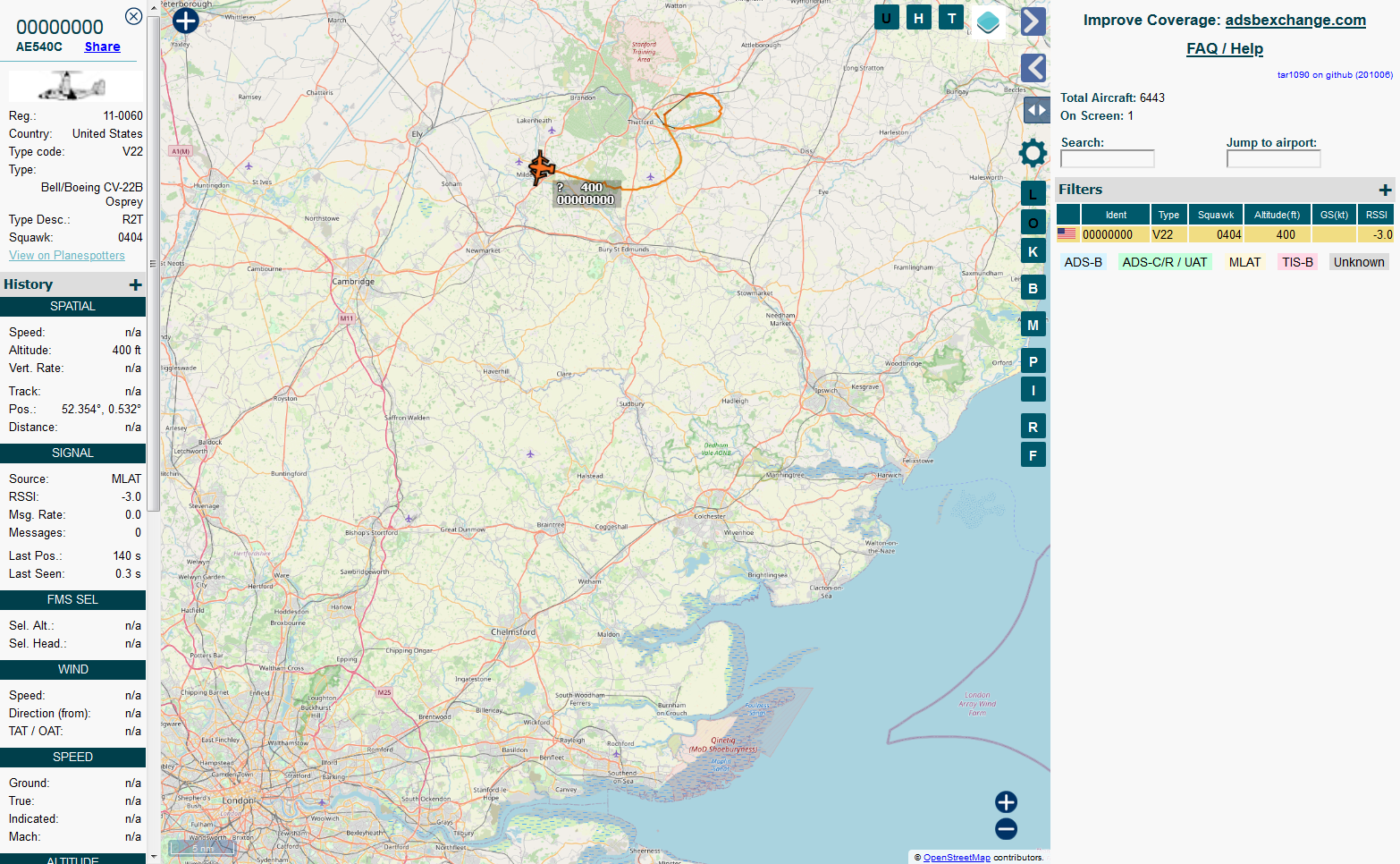
Task: Open the map layer switcher icon
Action: 988,21
